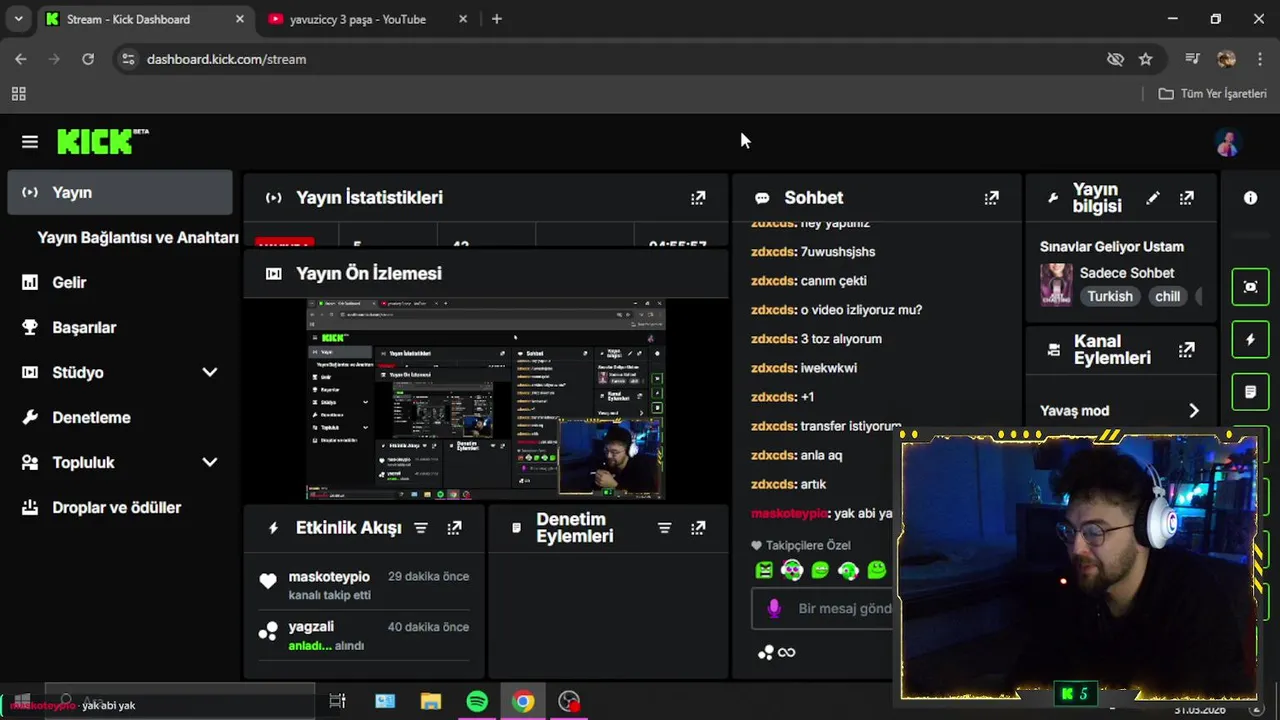The image size is (1280, 720).
Task: Open File Explorer from the taskbar
Action: 431,701
